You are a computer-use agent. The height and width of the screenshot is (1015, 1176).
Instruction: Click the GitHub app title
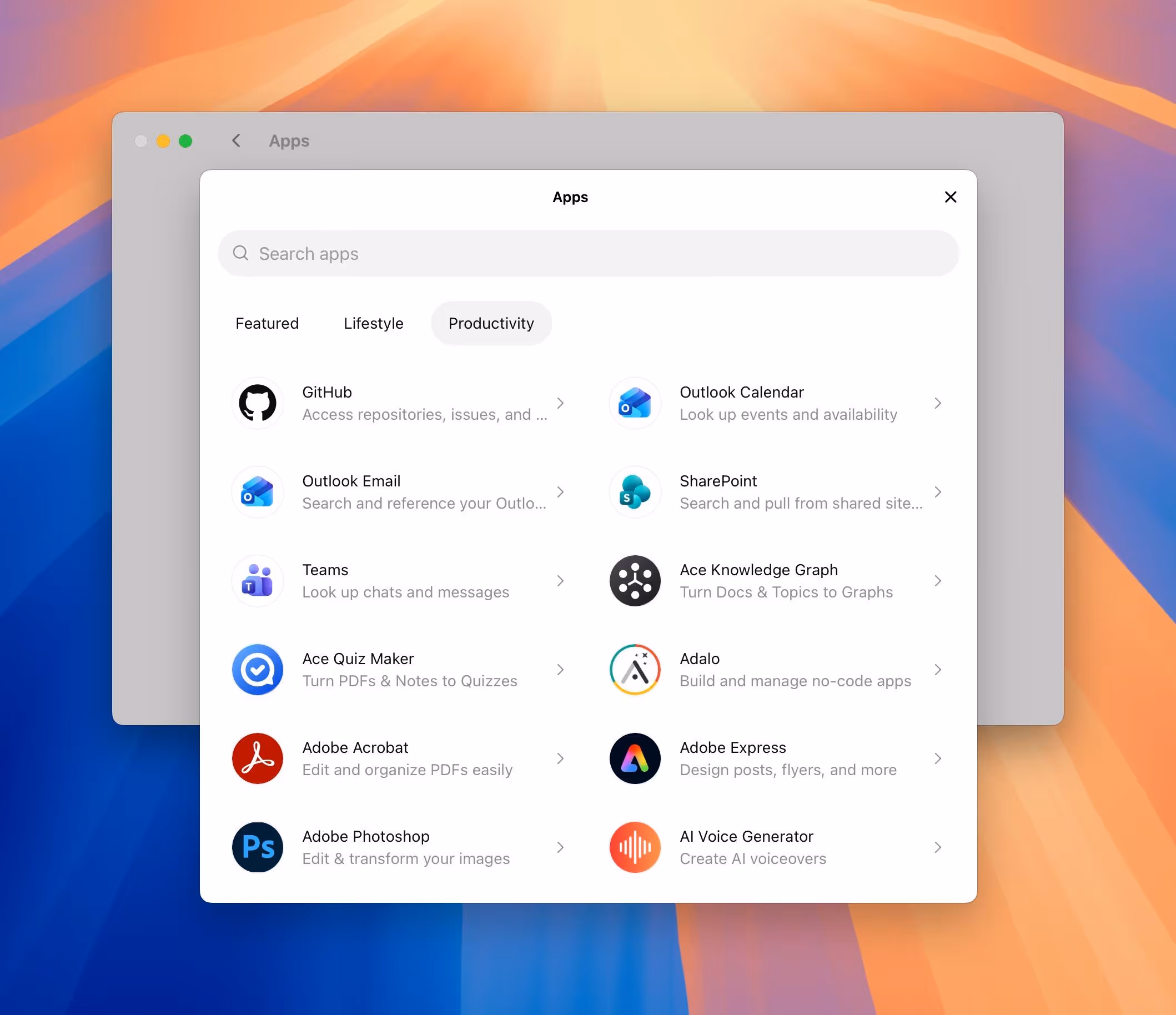coord(327,392)
